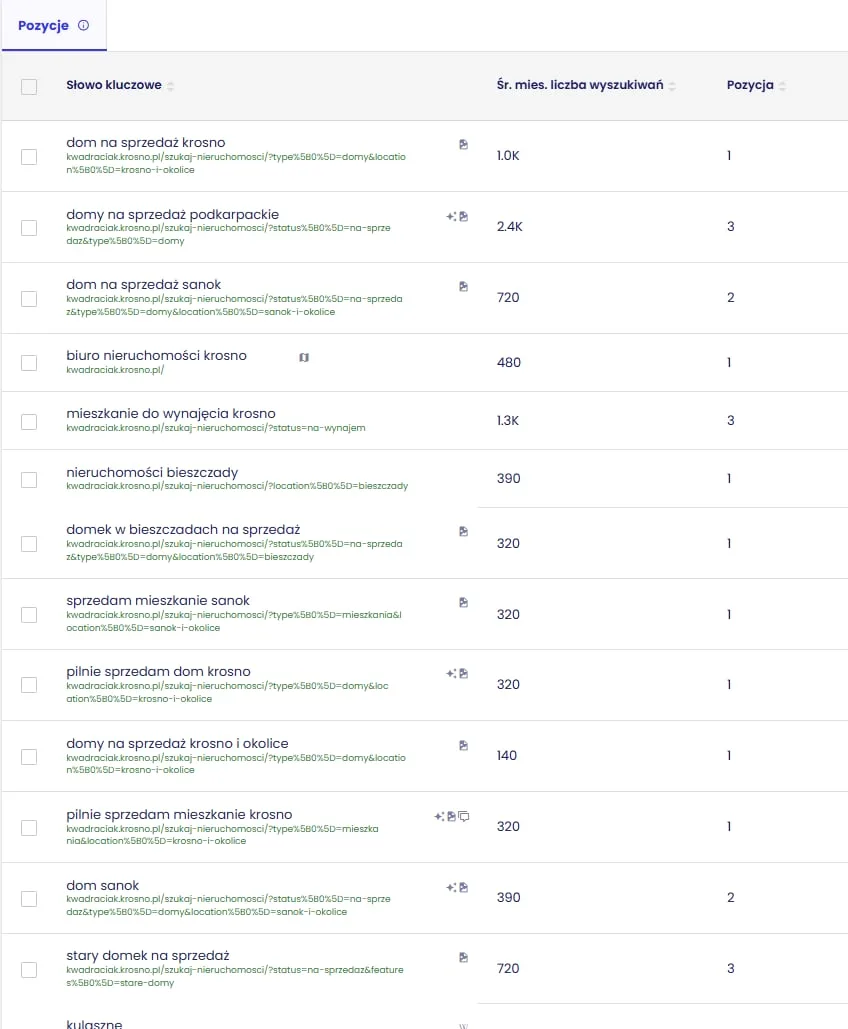Click the info icon beside Pozycje tab

tap(83, 26)
